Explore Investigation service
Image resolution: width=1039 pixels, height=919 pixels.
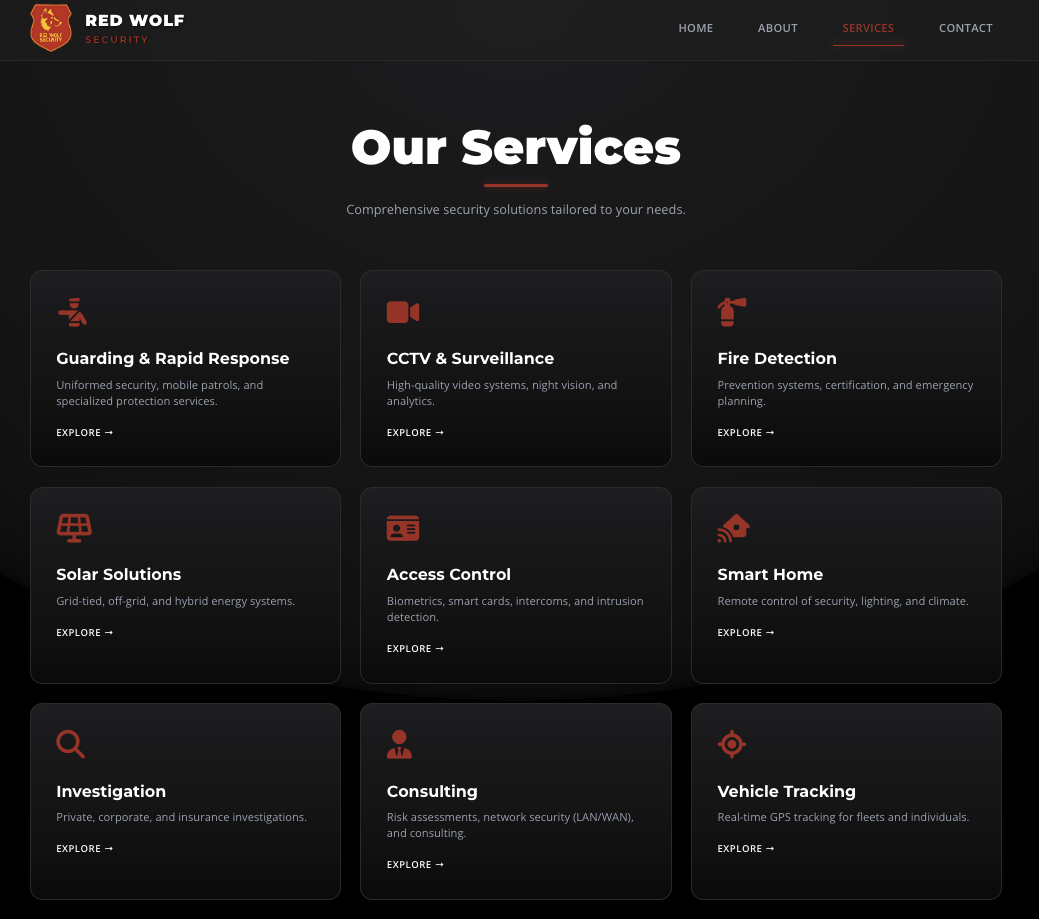coord(85,849)
